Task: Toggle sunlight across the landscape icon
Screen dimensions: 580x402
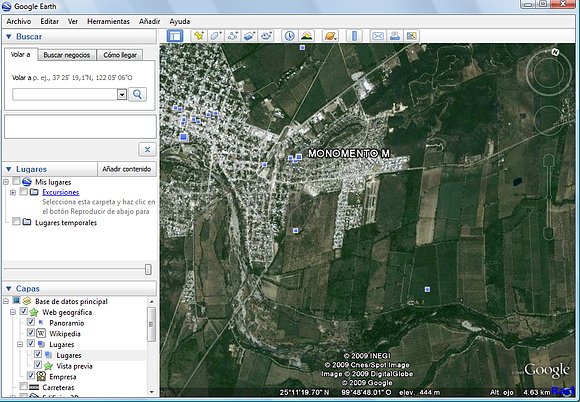Action: tap(307, 36)
